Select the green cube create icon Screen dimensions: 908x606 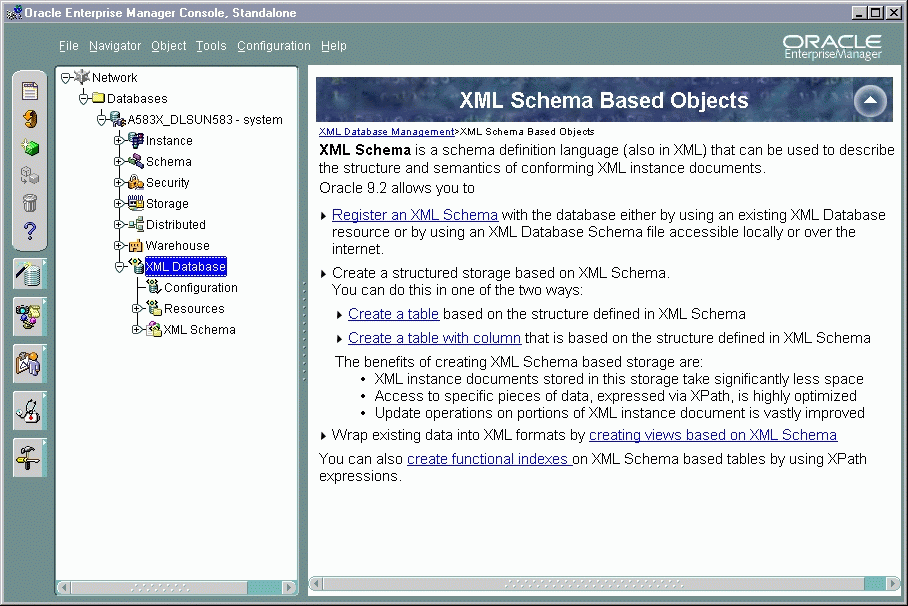point(29,145)
